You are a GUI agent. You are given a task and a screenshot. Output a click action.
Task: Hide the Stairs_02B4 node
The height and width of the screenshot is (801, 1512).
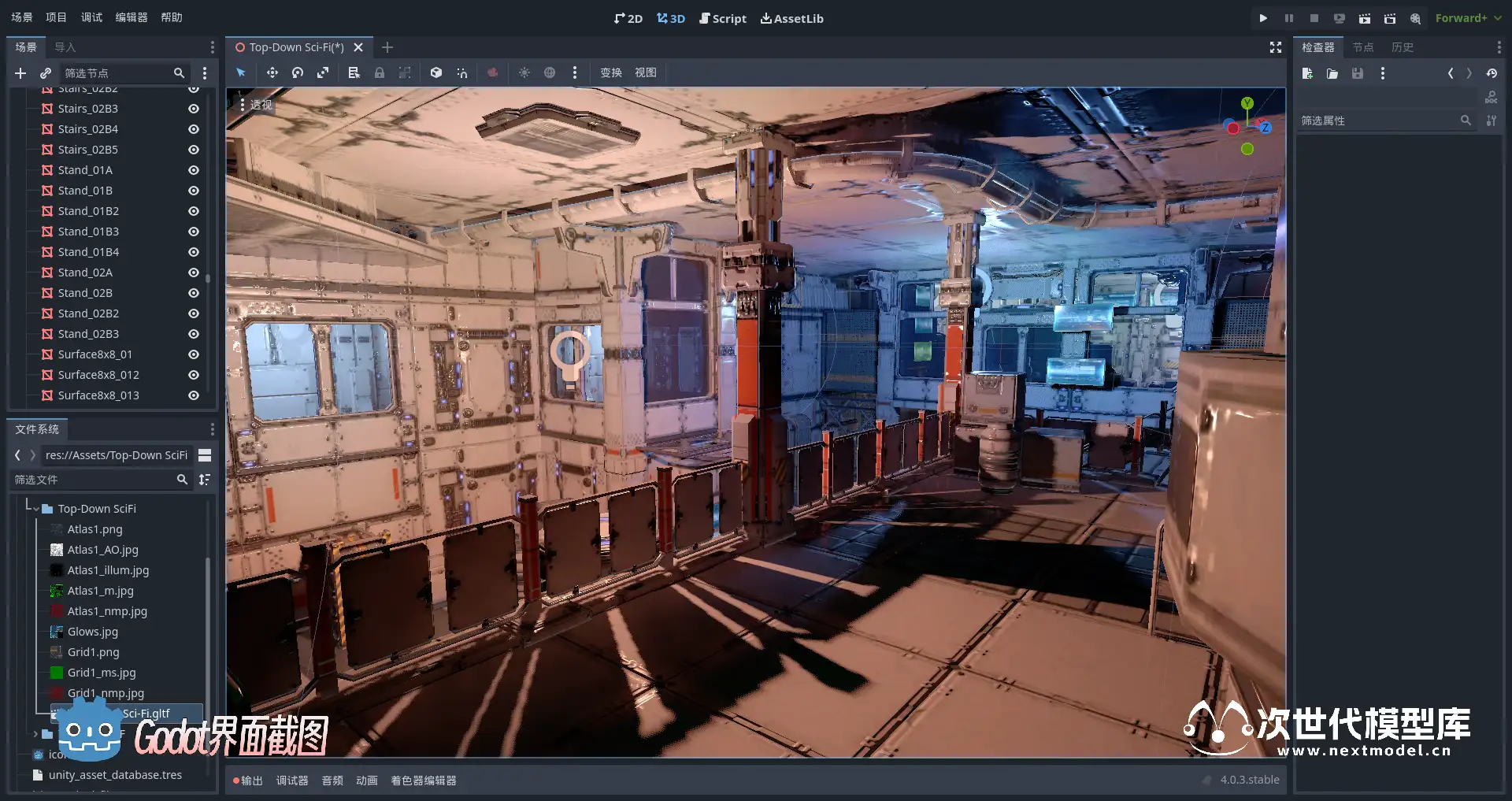[x=193, y=129]
